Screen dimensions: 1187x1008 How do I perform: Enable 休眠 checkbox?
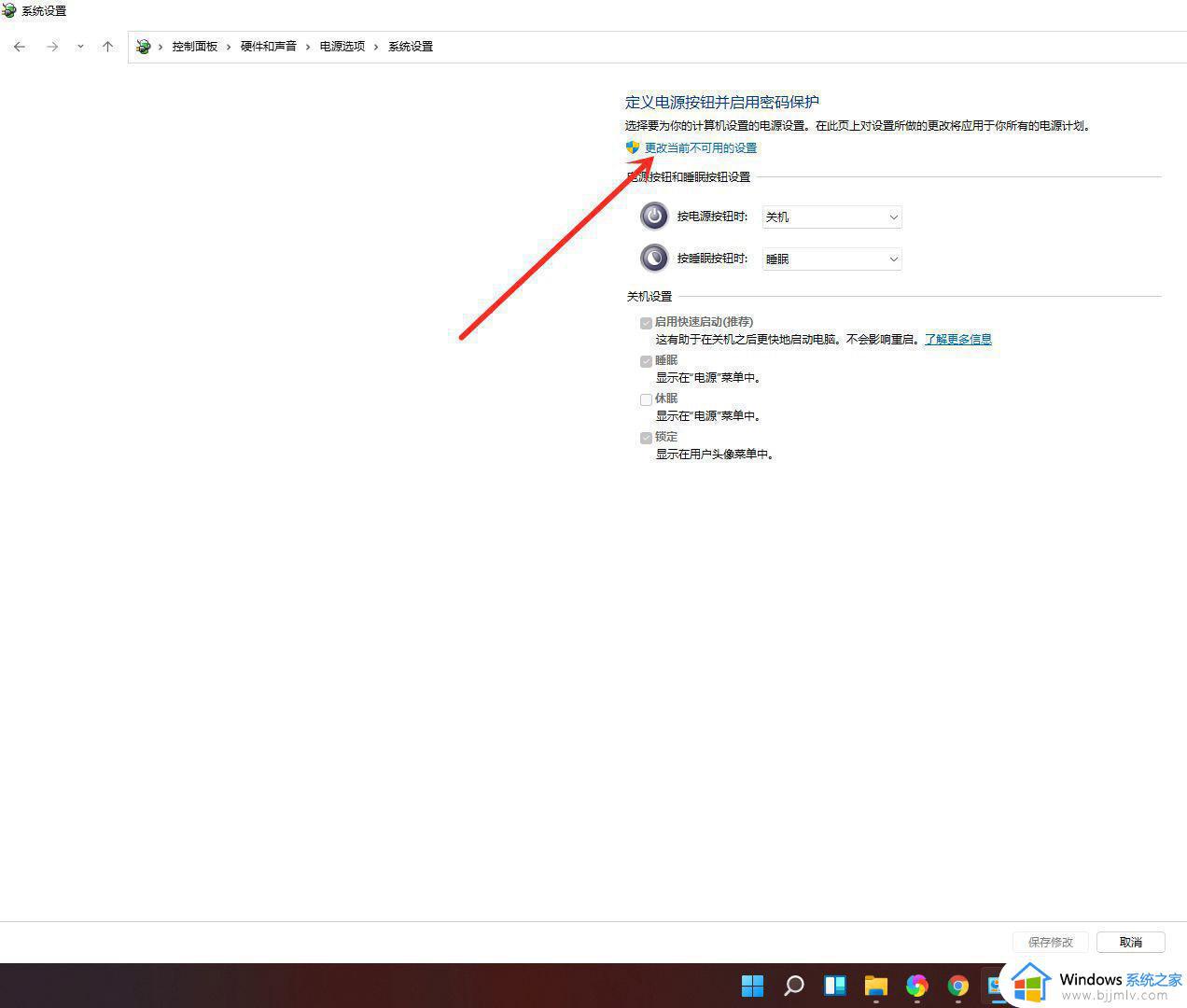(x=646, y=399)
